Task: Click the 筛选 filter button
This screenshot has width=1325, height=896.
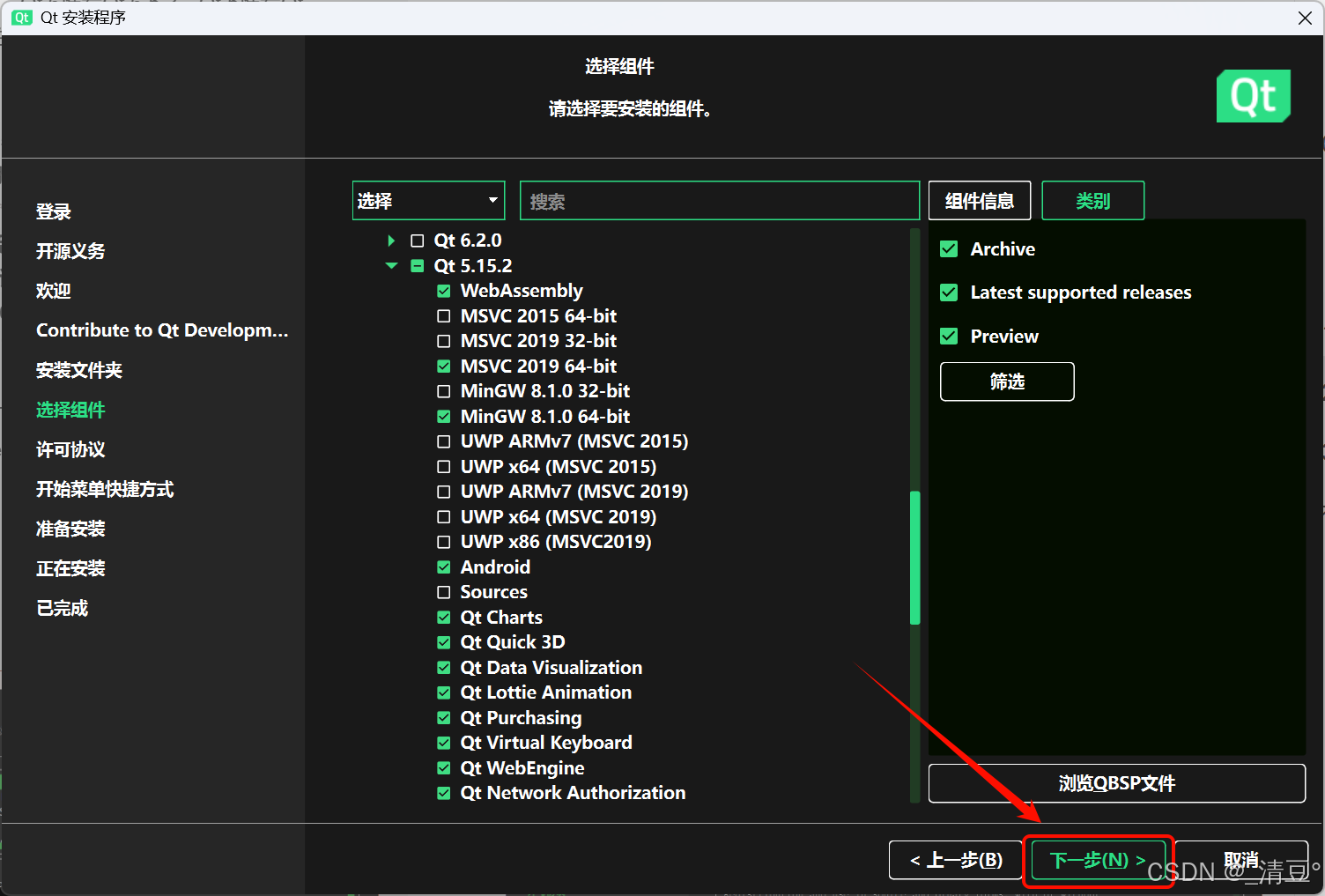Action: [1006, 381]
